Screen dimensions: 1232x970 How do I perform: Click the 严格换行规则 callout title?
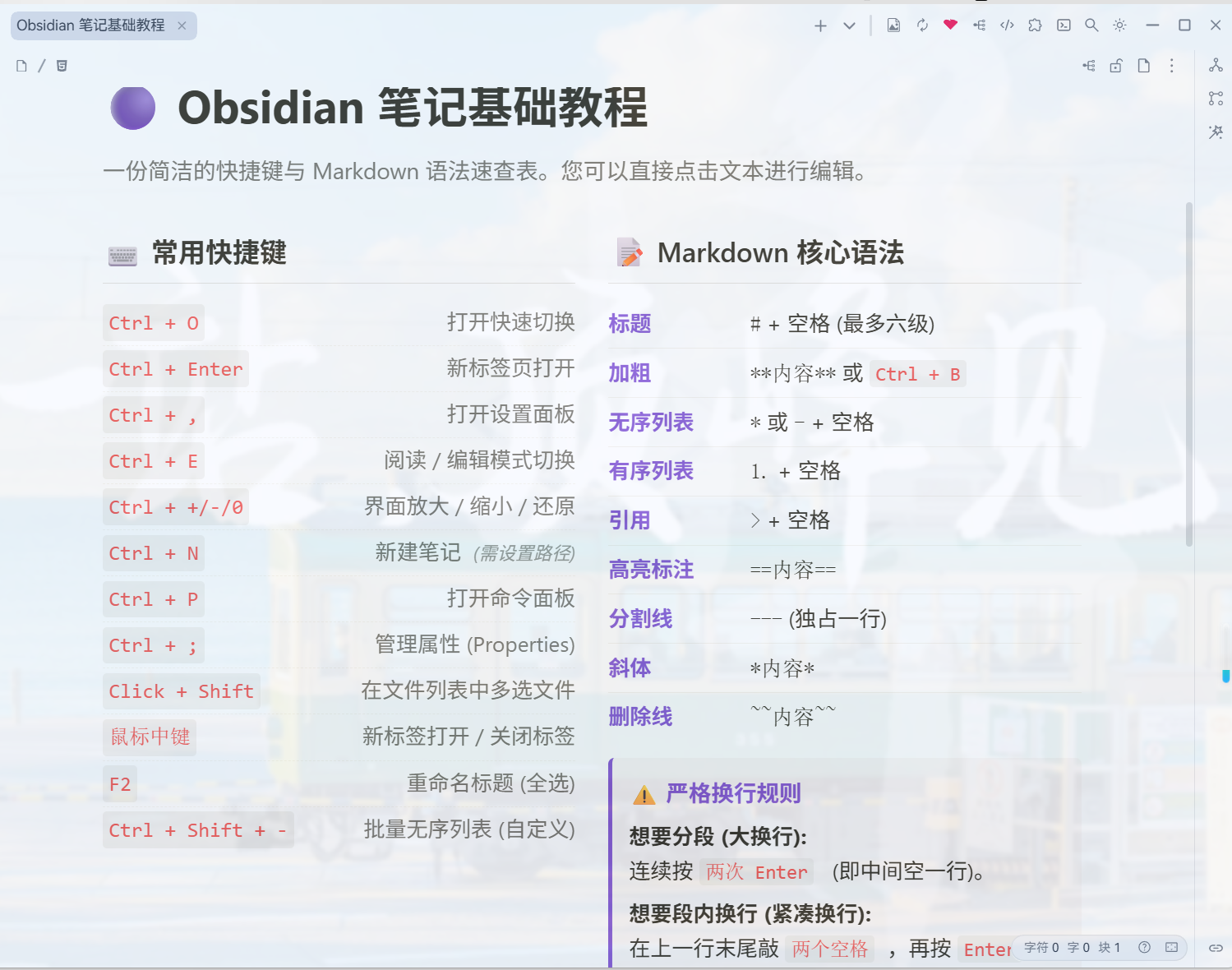pos(733,793)
